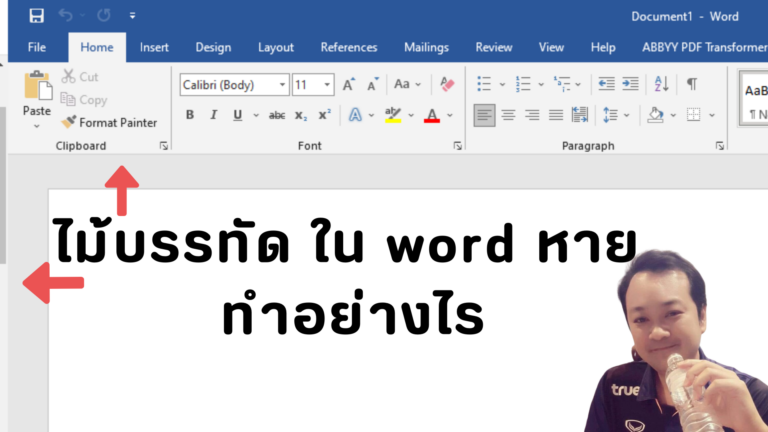Image resolution: width=768 pixels, height=432 pixels.
Task: Apply Thai distributed alignment
Action: coord(580,115)
